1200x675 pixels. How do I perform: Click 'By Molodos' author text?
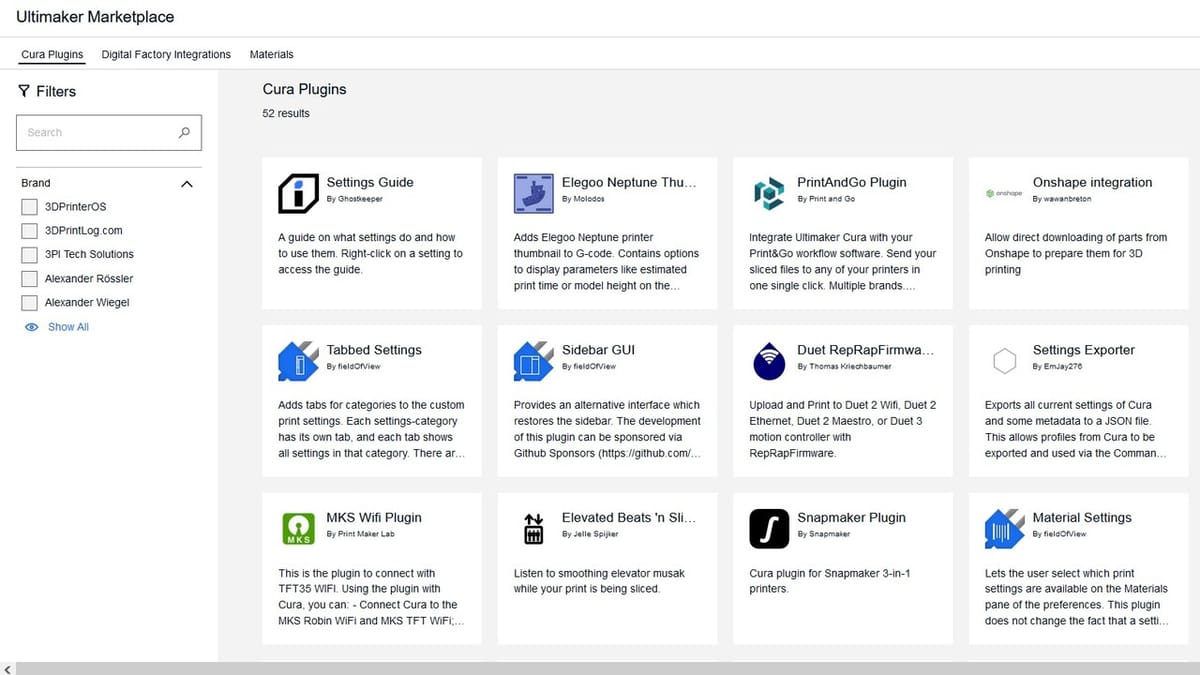tap(583, 199)
